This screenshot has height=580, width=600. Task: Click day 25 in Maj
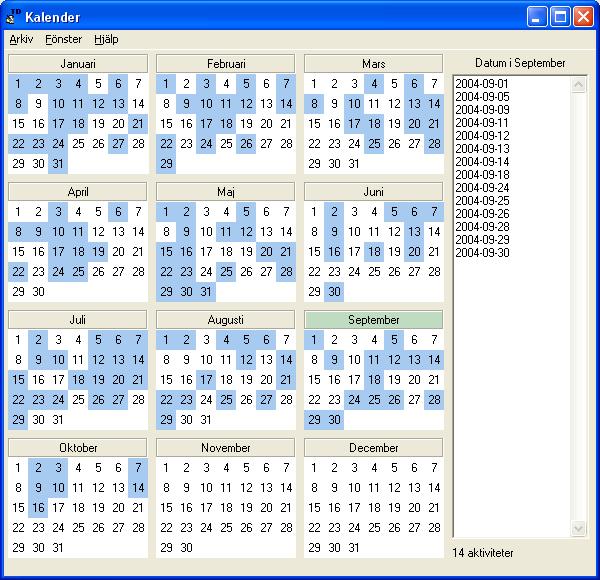pos(226,272)
